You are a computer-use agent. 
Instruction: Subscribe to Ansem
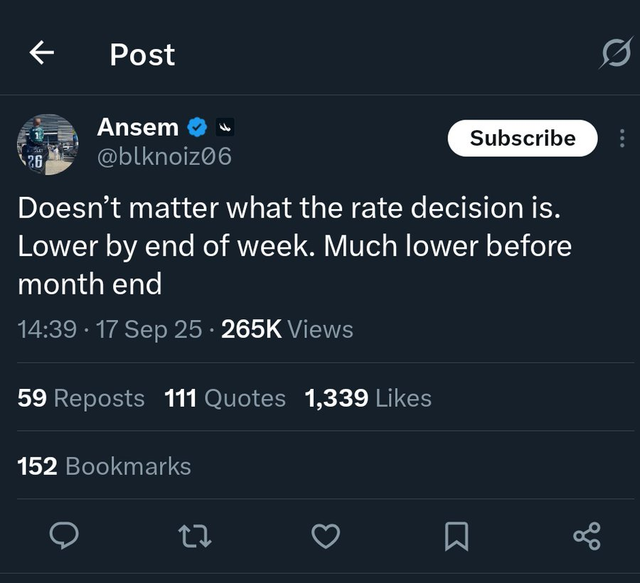522,138
